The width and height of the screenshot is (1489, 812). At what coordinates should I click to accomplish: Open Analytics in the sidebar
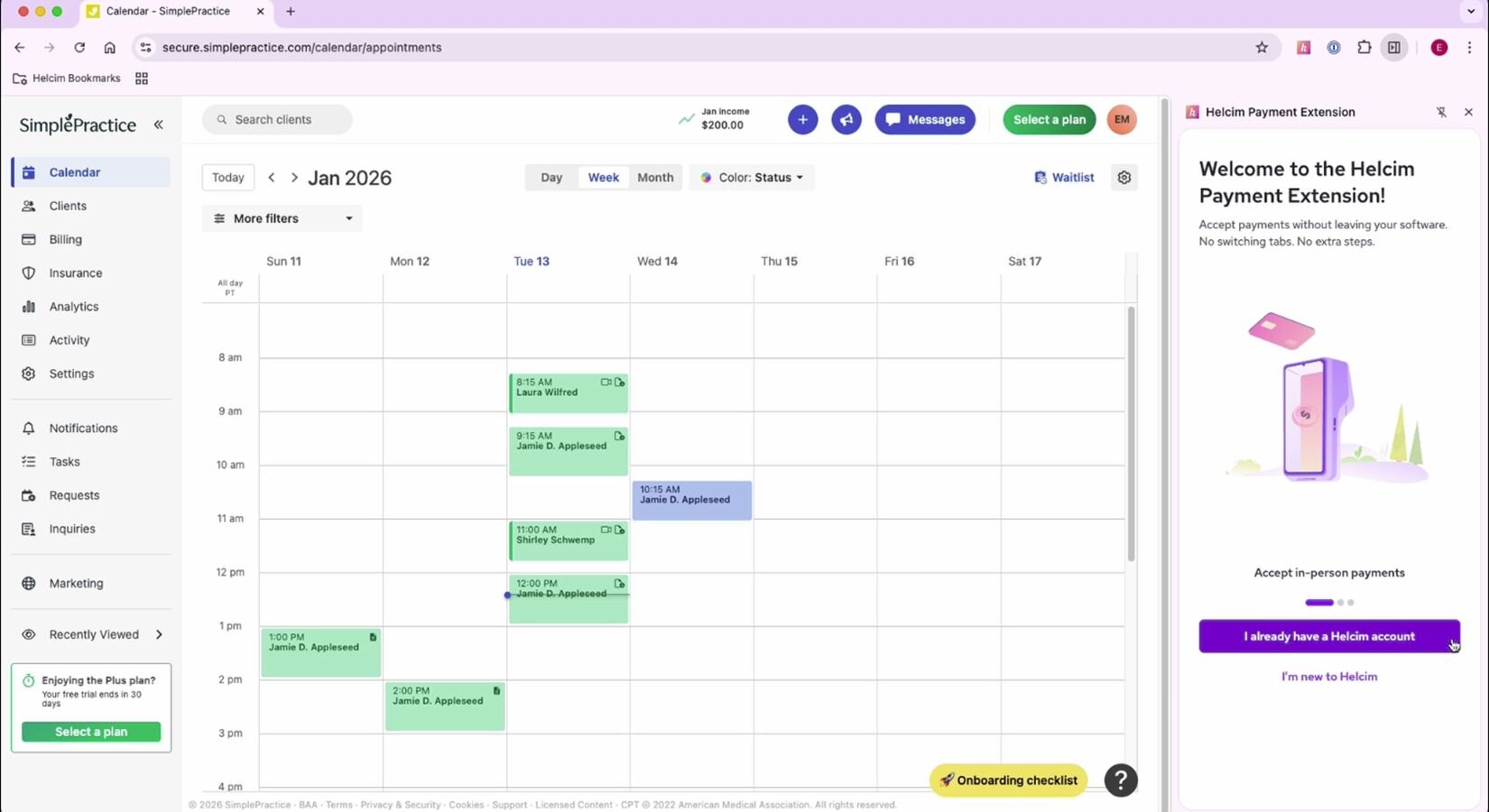(x=74, y=307)
